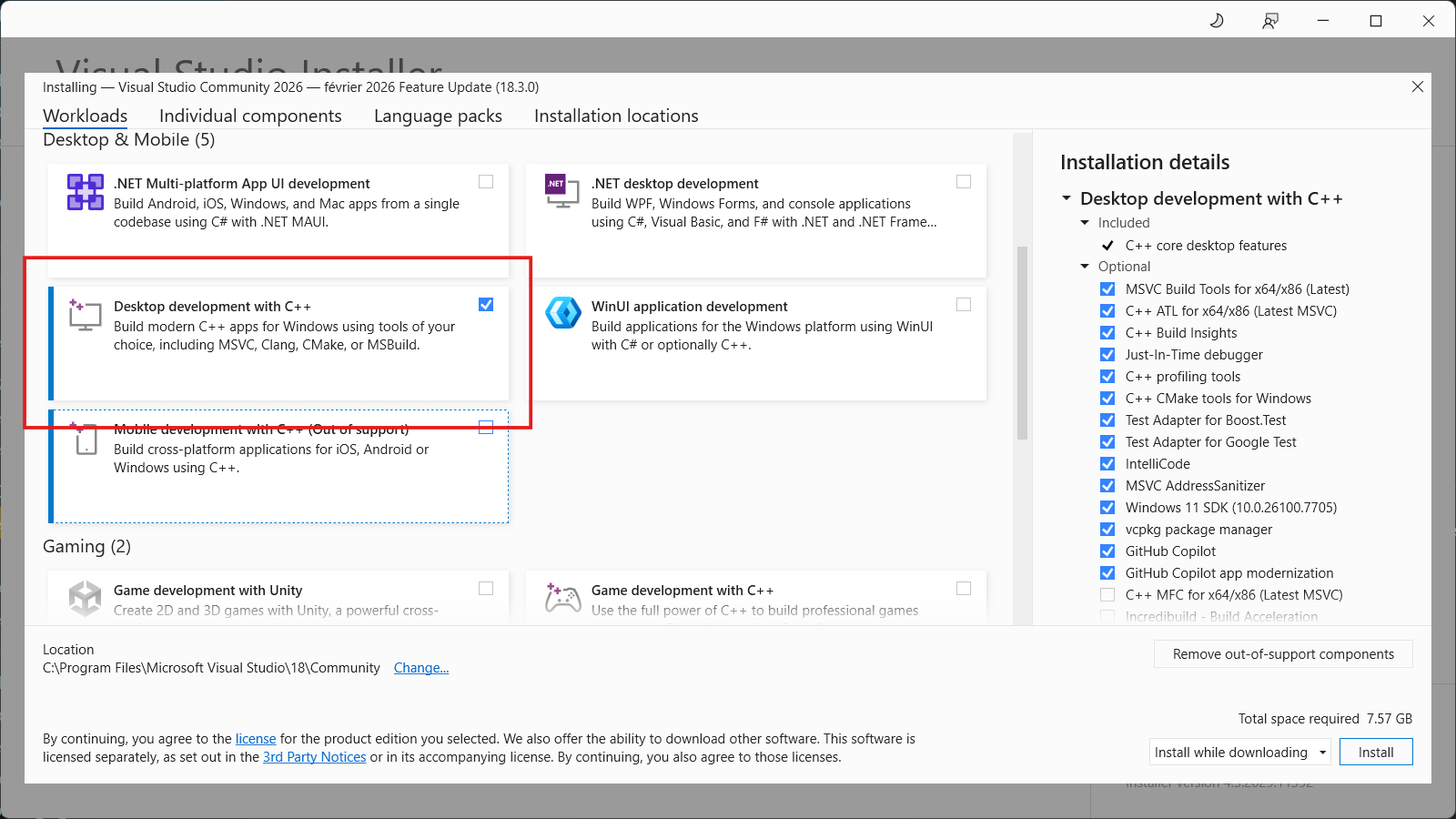
Task: Click the Desktop development with C++ monitor icon
Action: [85, 315]
